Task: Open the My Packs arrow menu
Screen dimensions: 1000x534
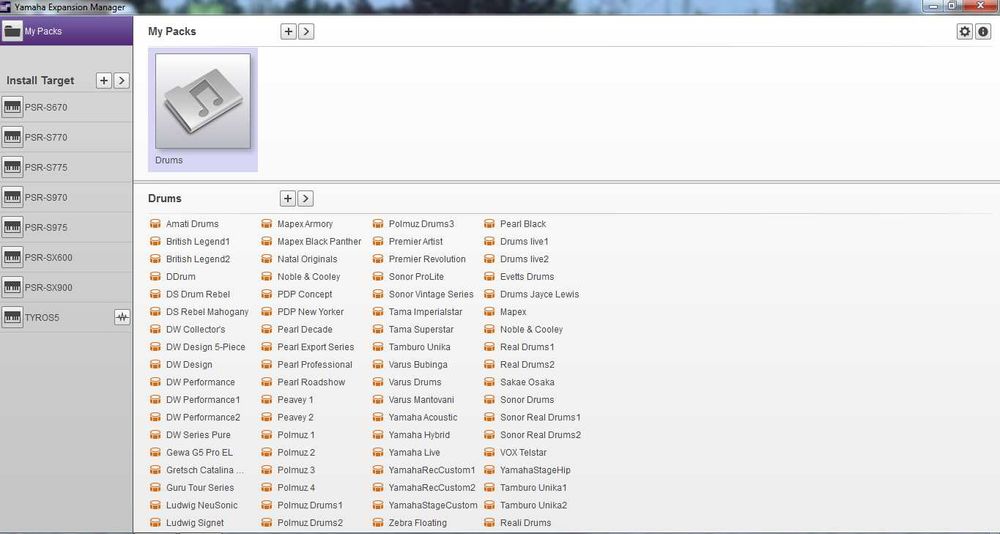Action: (x=306, y=31)
